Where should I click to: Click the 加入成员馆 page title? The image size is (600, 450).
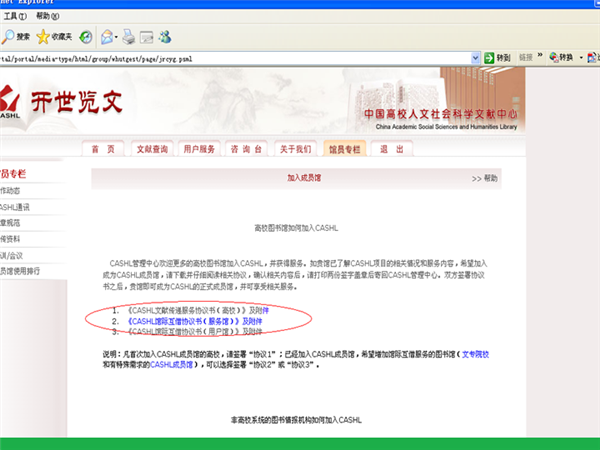coord(304,178)
